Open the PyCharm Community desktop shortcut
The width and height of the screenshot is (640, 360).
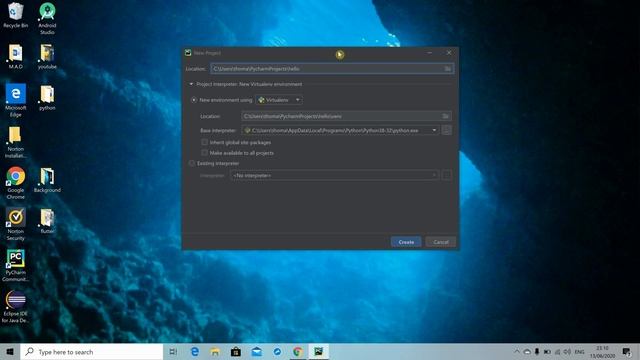(16, 265)
